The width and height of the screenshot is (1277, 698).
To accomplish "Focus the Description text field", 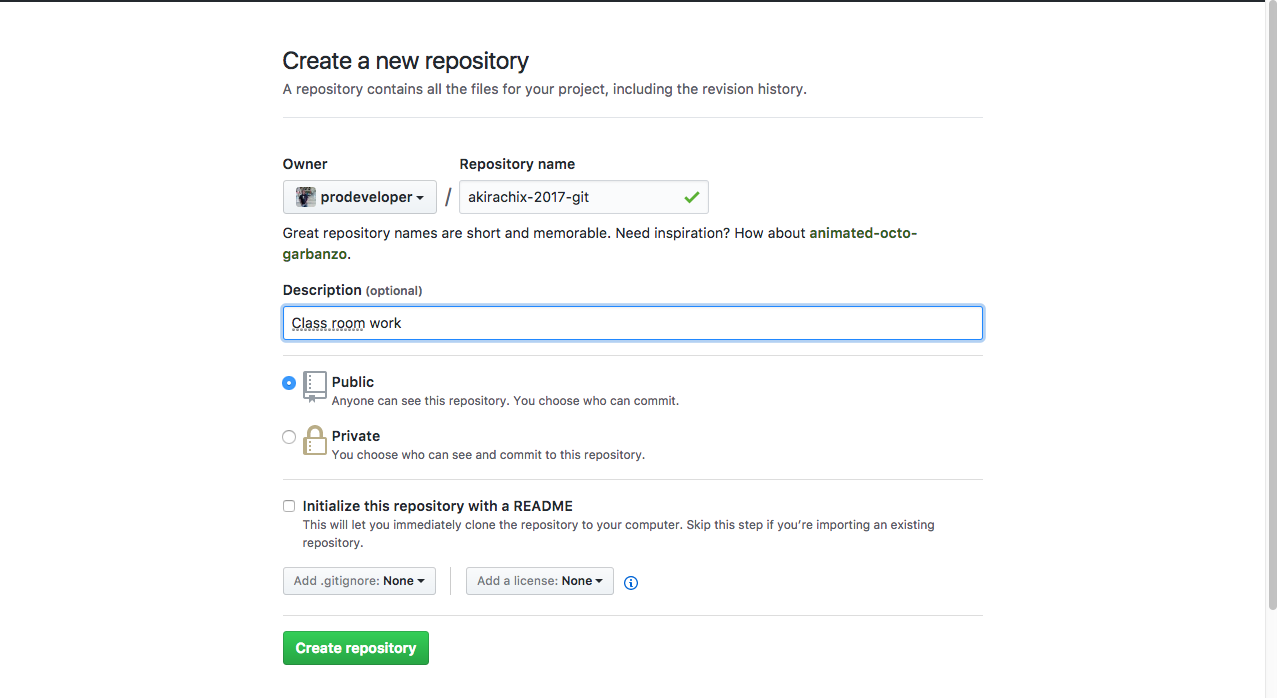I will 632,323.
